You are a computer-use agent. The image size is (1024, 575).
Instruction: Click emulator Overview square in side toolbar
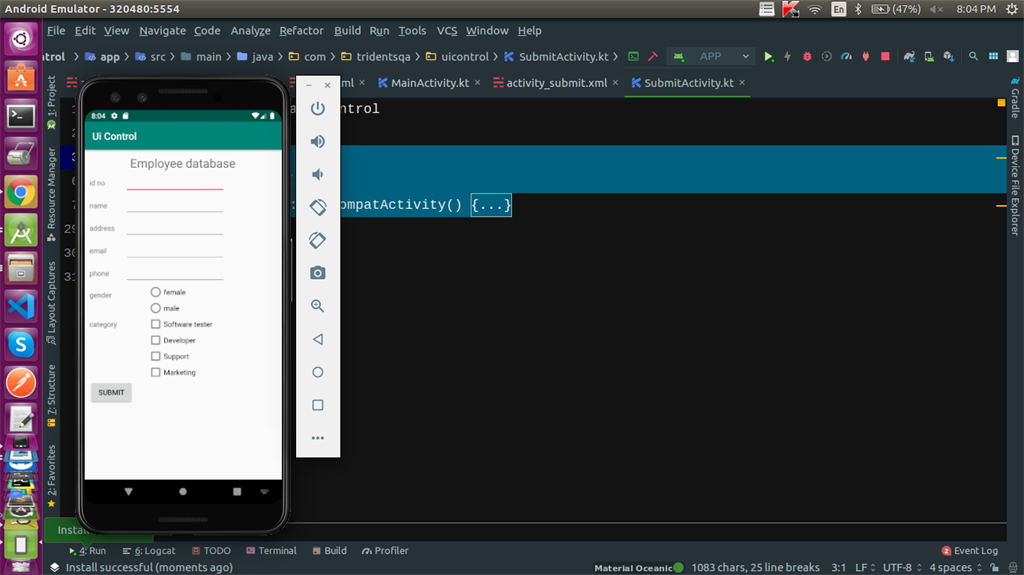point(317,405)
